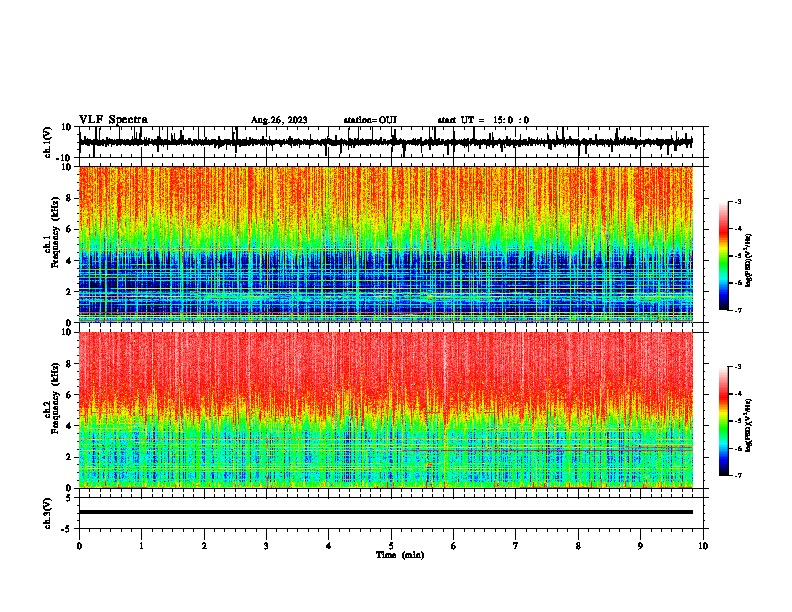Click the "6" kHz tick on ch.2 spectrogram
Image resolution: width=792 pixels, height=612 pixels.
click(x=69, y=395)
